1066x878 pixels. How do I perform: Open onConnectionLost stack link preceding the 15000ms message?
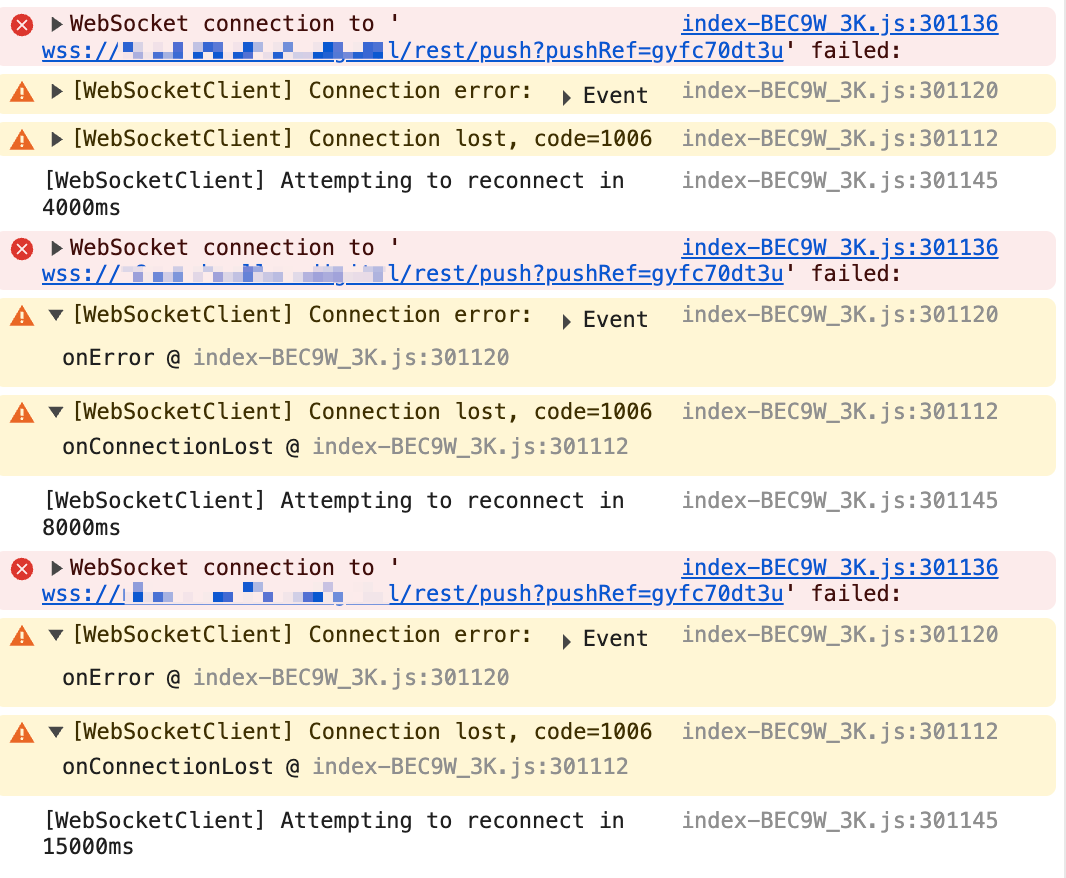coord(470,767)
